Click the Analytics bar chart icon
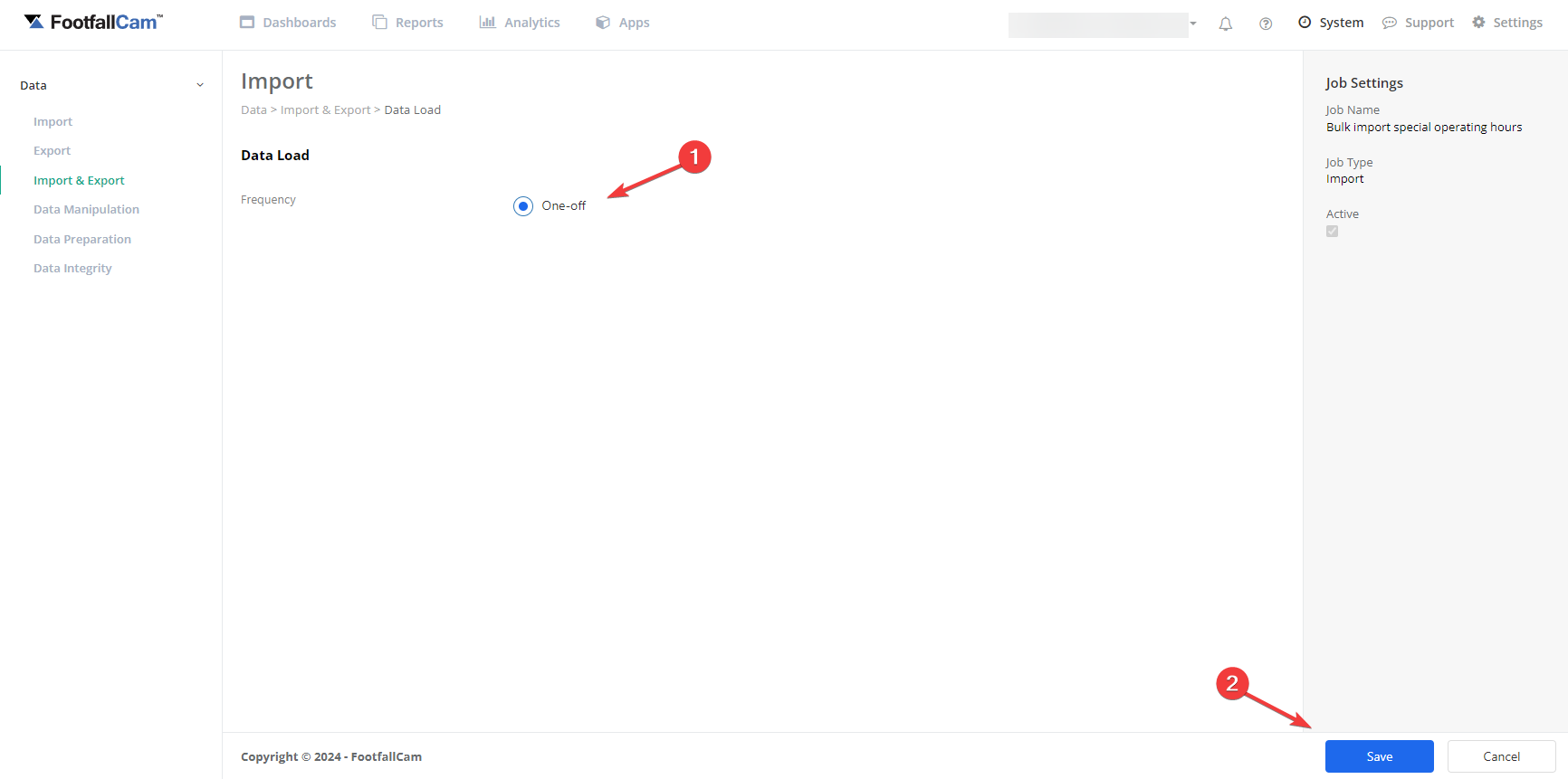 click(x=487, y=22)
